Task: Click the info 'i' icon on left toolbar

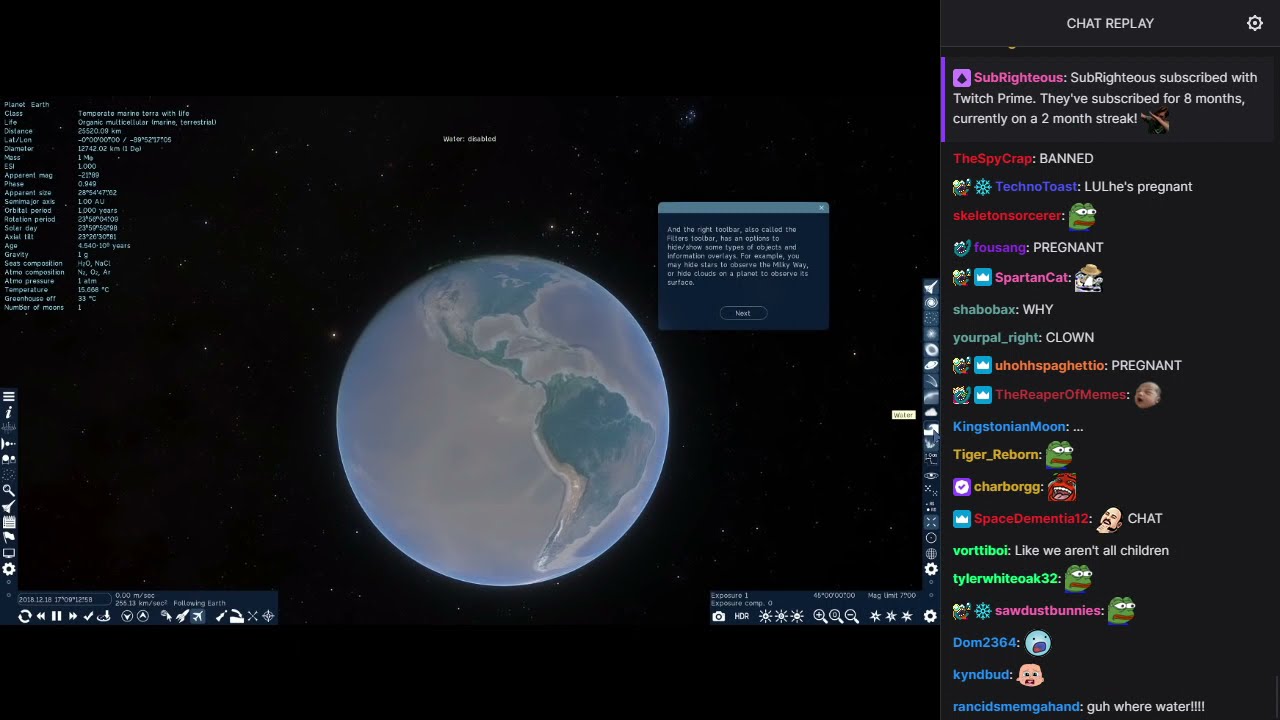Action: [x=9, y=412]
